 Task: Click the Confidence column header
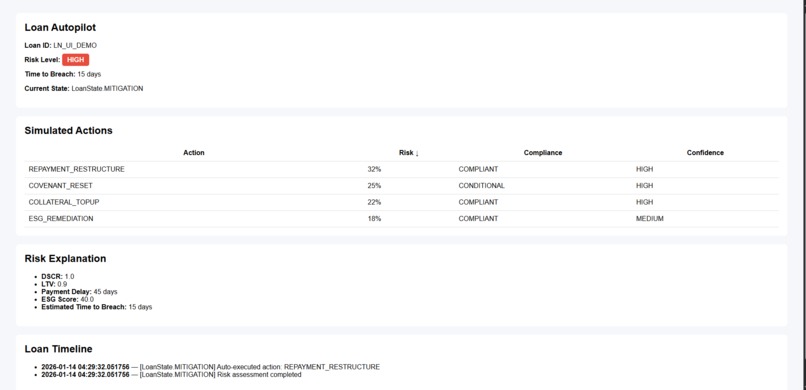pos(705,153)
